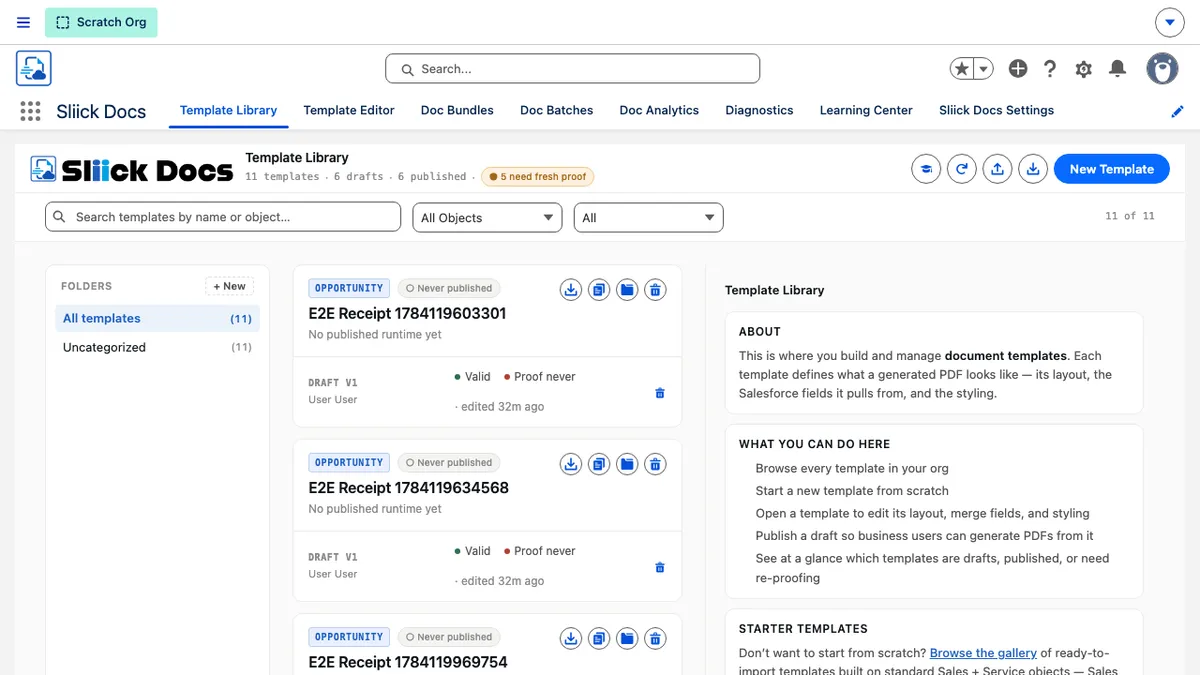Select the All templates folder
Image resolution: width=1200 pixels, height=675 pixels.
click(x=157, y=319)
